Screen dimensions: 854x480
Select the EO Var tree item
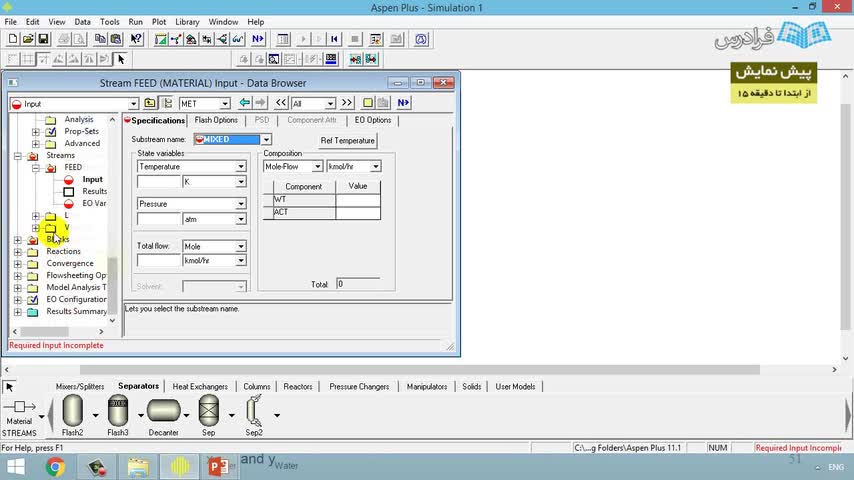[94, 203]
